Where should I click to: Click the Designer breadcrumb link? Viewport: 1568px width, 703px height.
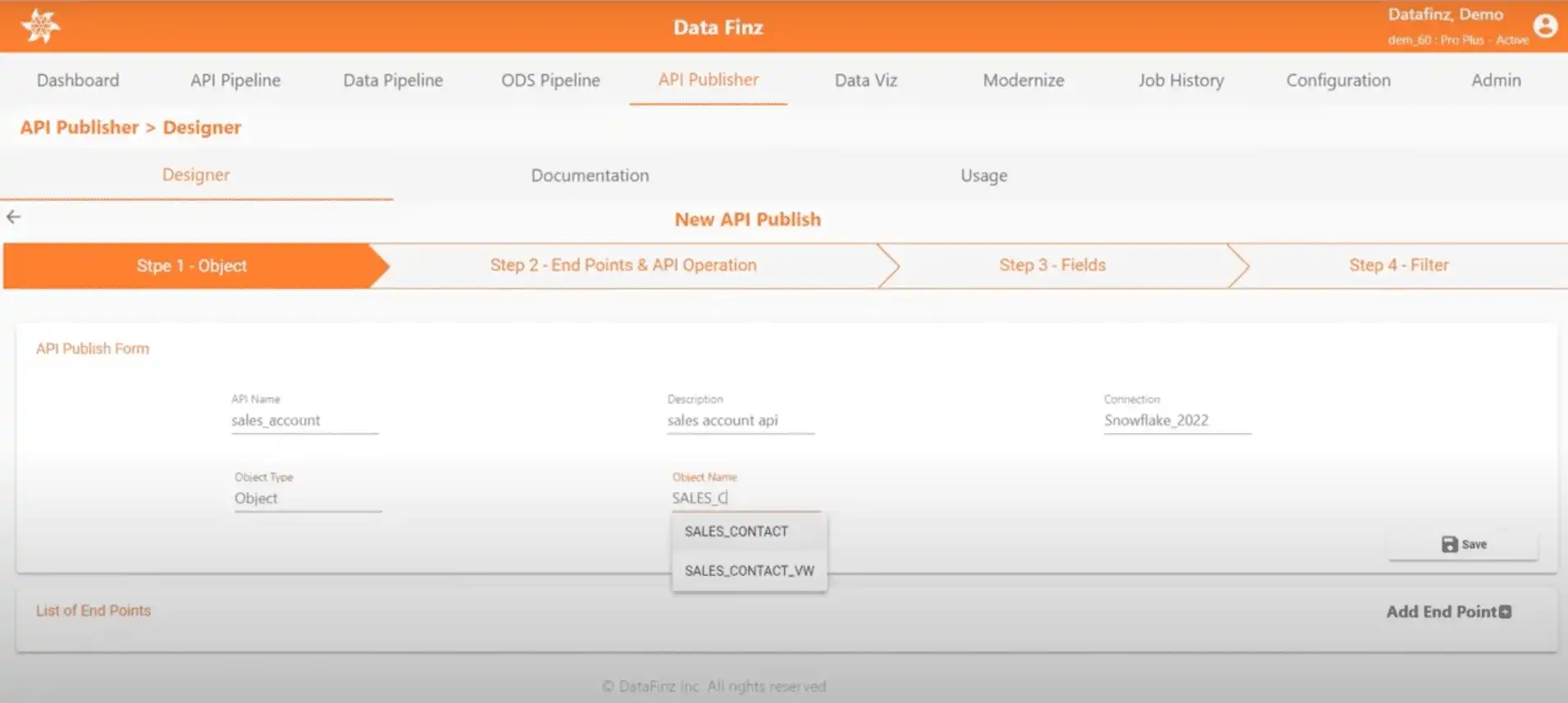[202, 127]
